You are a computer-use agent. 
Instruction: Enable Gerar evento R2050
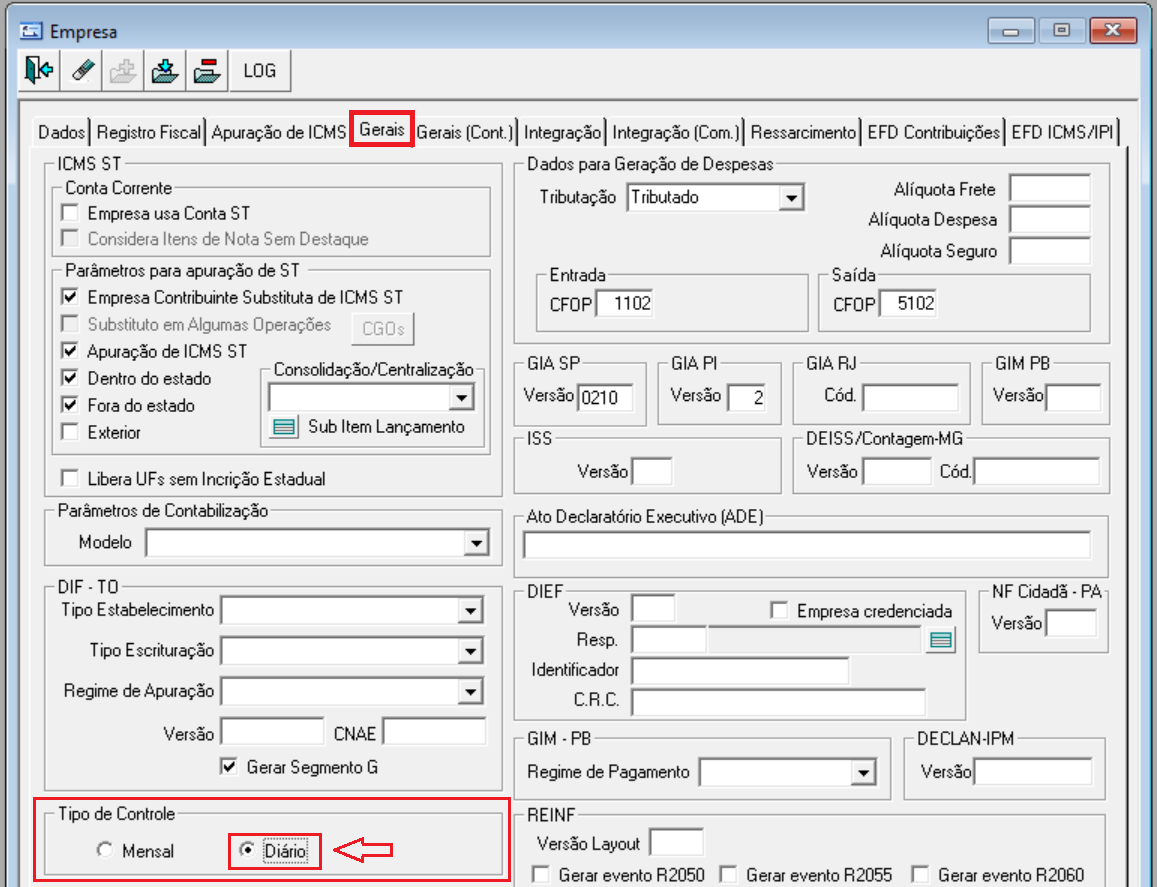[541, 875]
